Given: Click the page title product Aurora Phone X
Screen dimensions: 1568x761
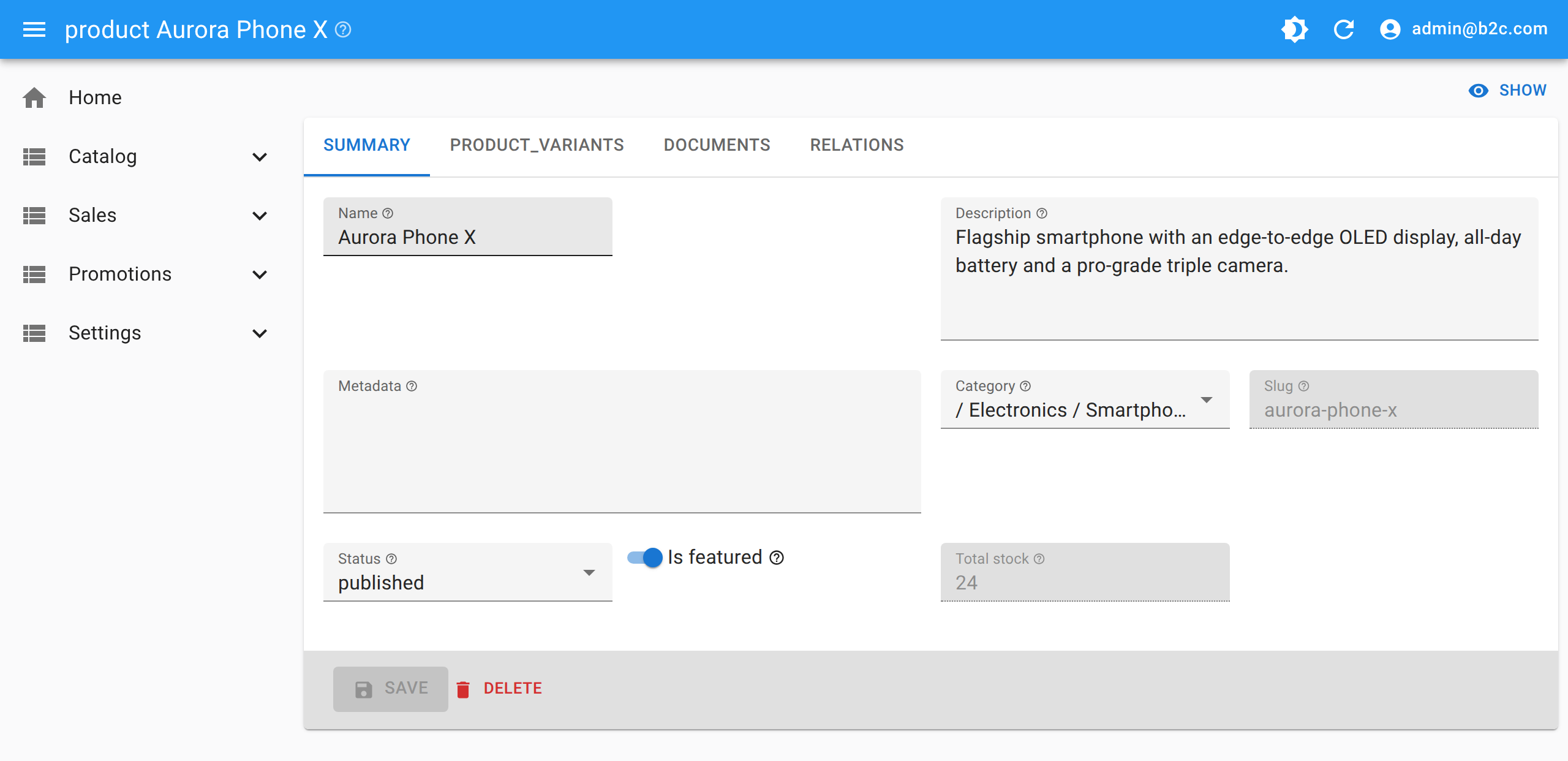Looking at the screenshot, I should (196, 29).
